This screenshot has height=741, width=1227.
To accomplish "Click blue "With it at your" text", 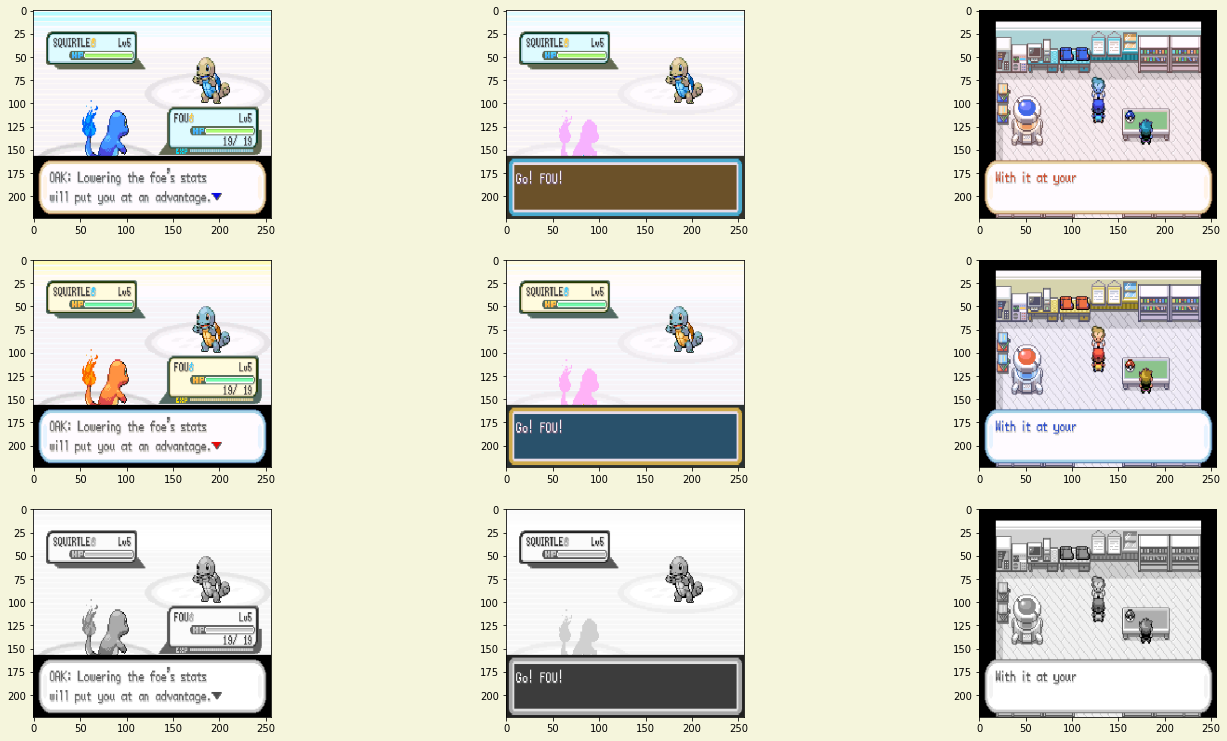I will tap(1035, 427).
